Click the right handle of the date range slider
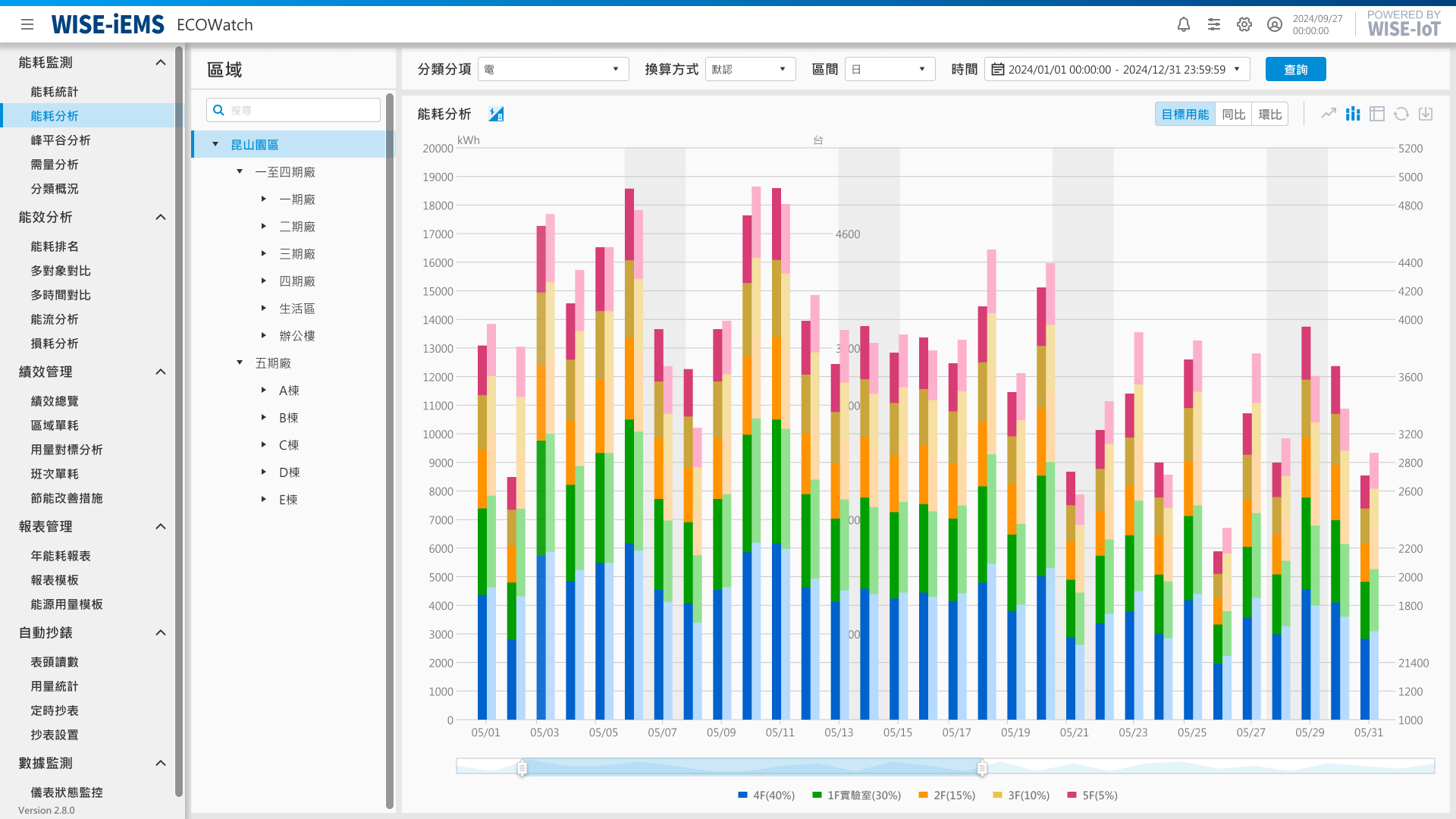Screen dimensions: 1456x819 click(x=982, y=768)
